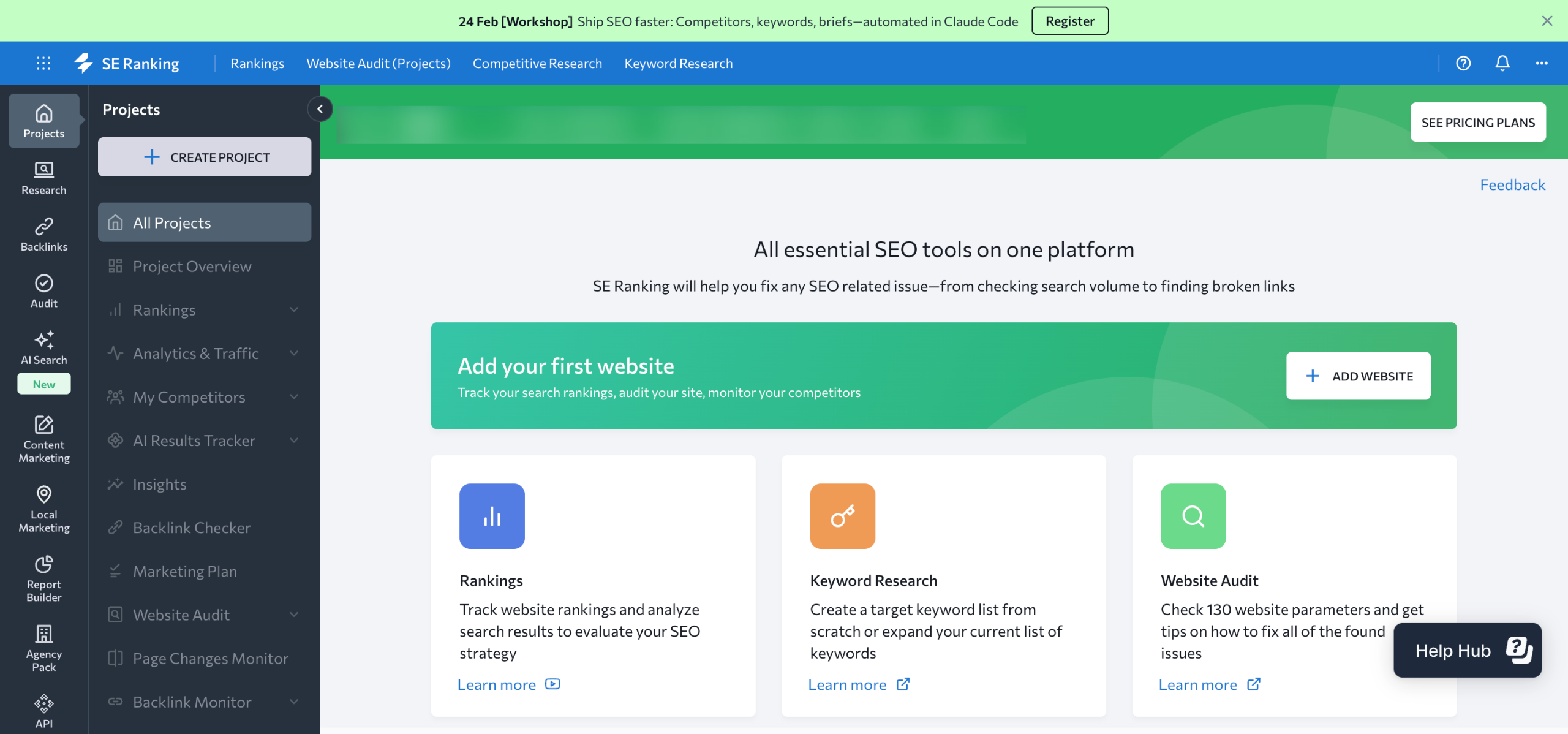The width and height of the screenshot is (1568, 734).
Task: Expand My Competitors submenu
Action: 294,397
